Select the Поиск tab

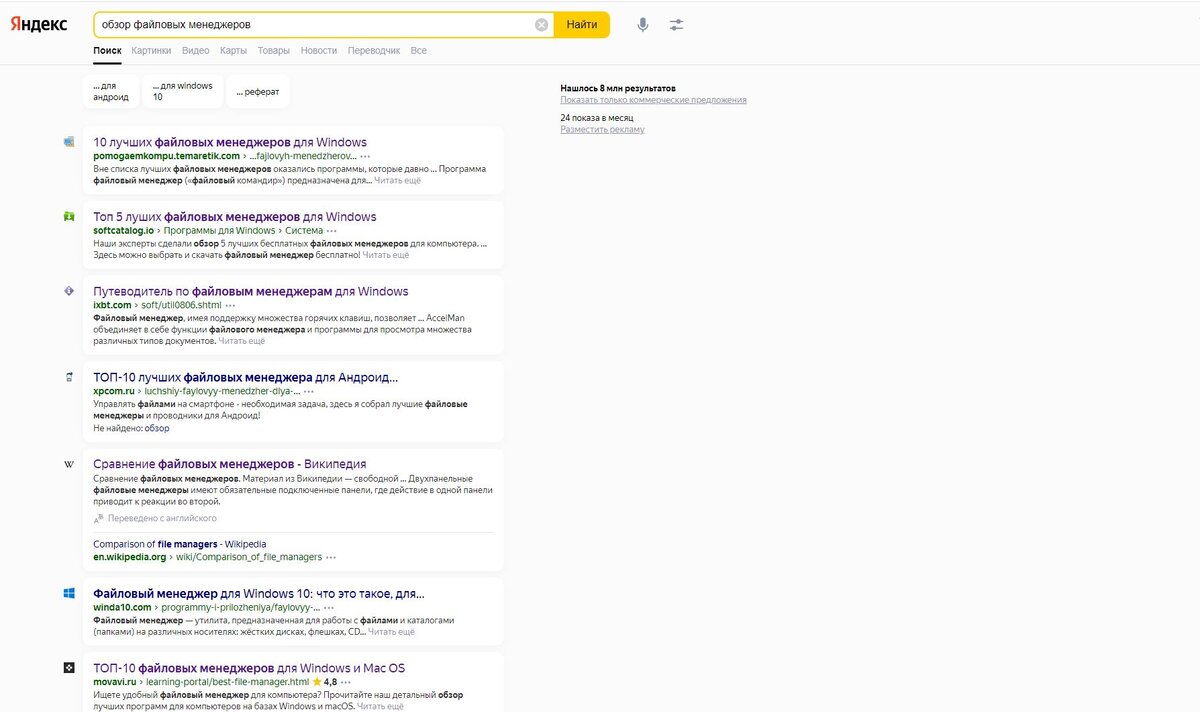107,50
